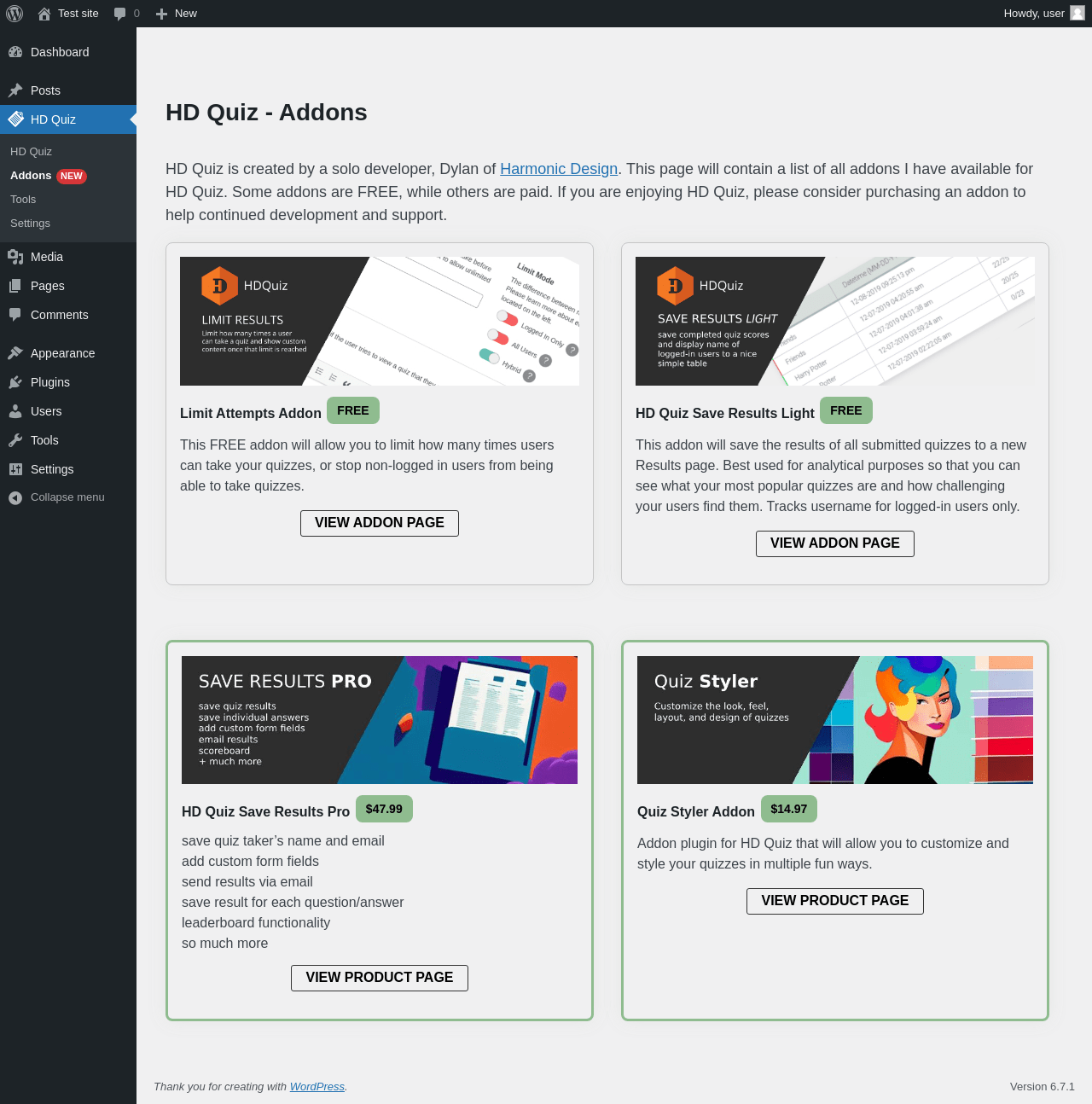
Task: Click the WordPress logo icon
Action: pos(15,14)
